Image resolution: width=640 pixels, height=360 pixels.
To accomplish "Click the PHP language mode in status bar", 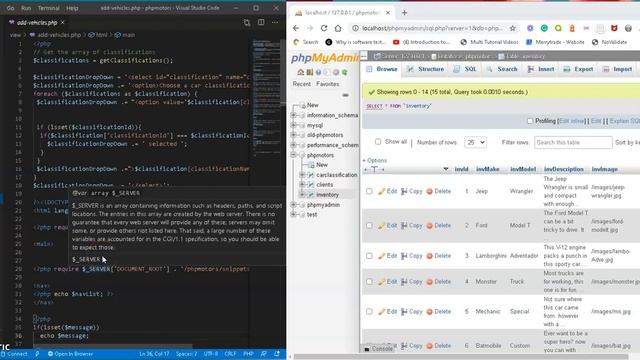I will coord(248,354).
